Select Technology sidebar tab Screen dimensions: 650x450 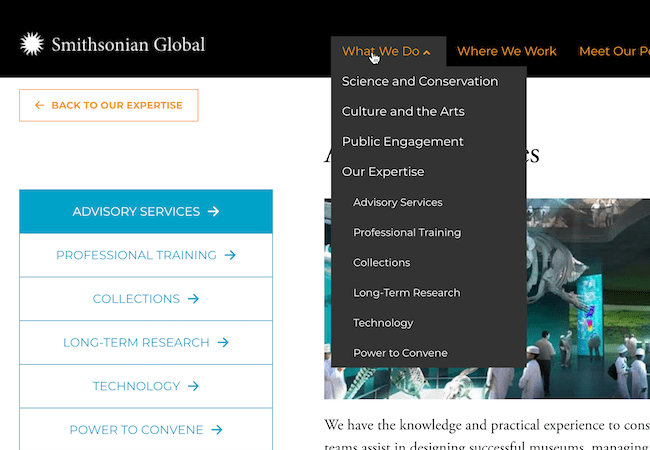146,386
